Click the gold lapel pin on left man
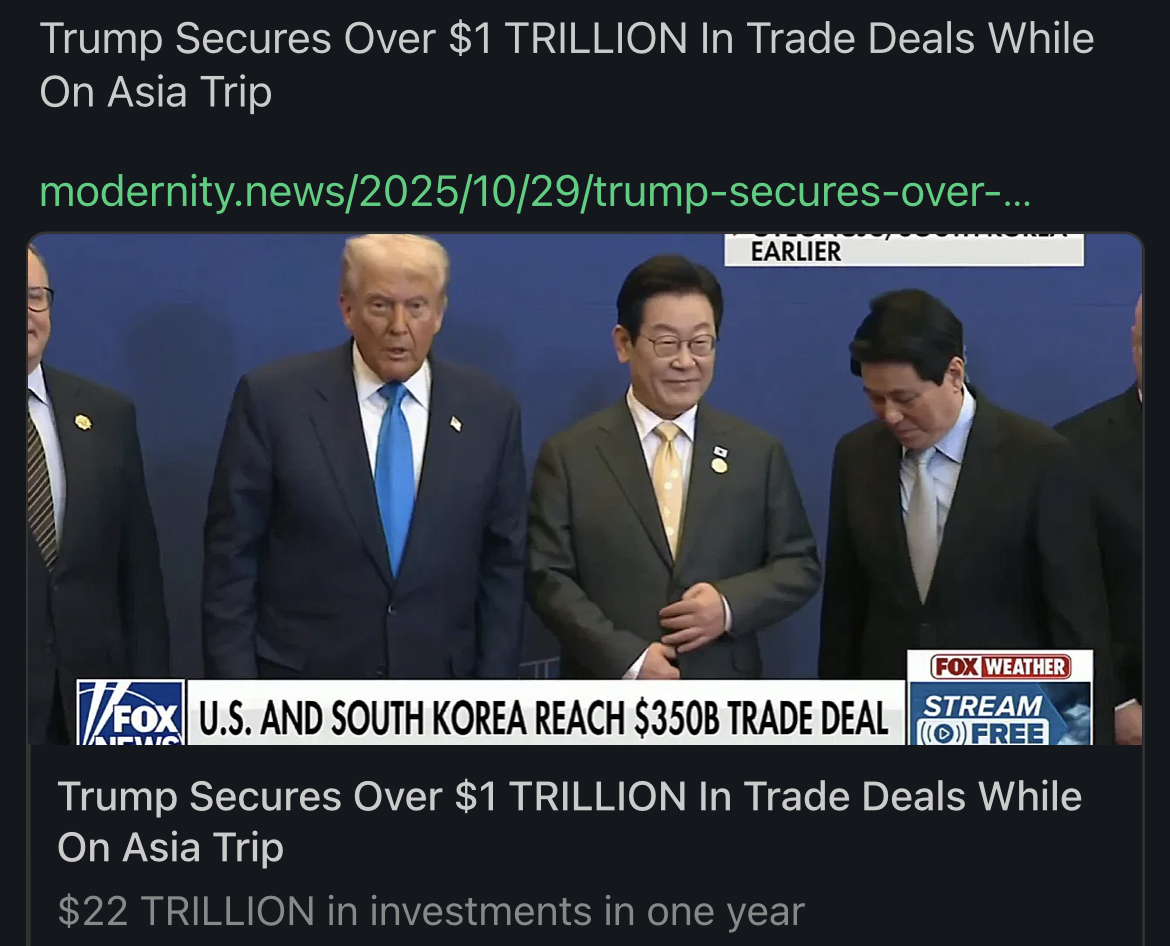 83,422
